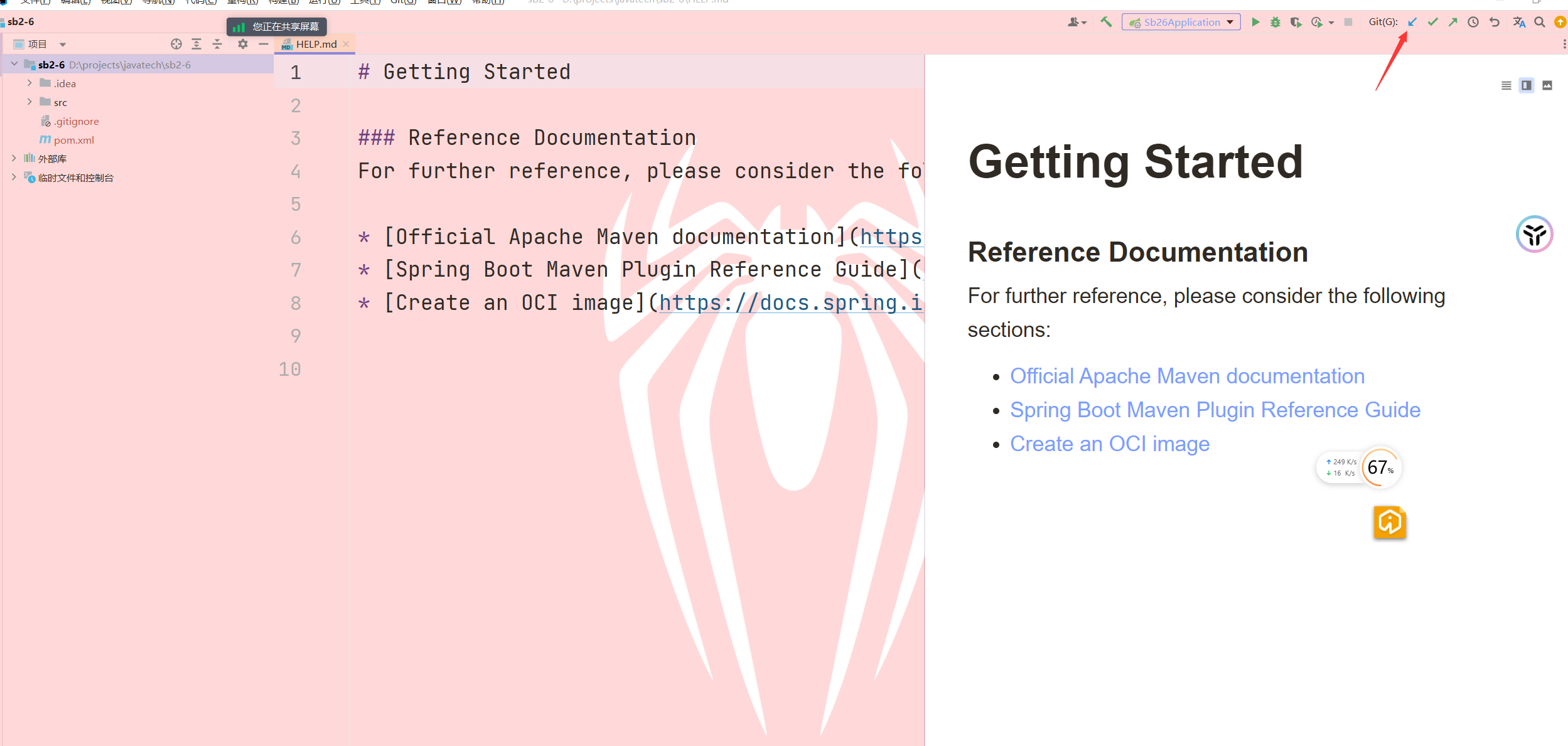
Task: Run Sb26Application with the green play button
Action: coord(1255,22)
